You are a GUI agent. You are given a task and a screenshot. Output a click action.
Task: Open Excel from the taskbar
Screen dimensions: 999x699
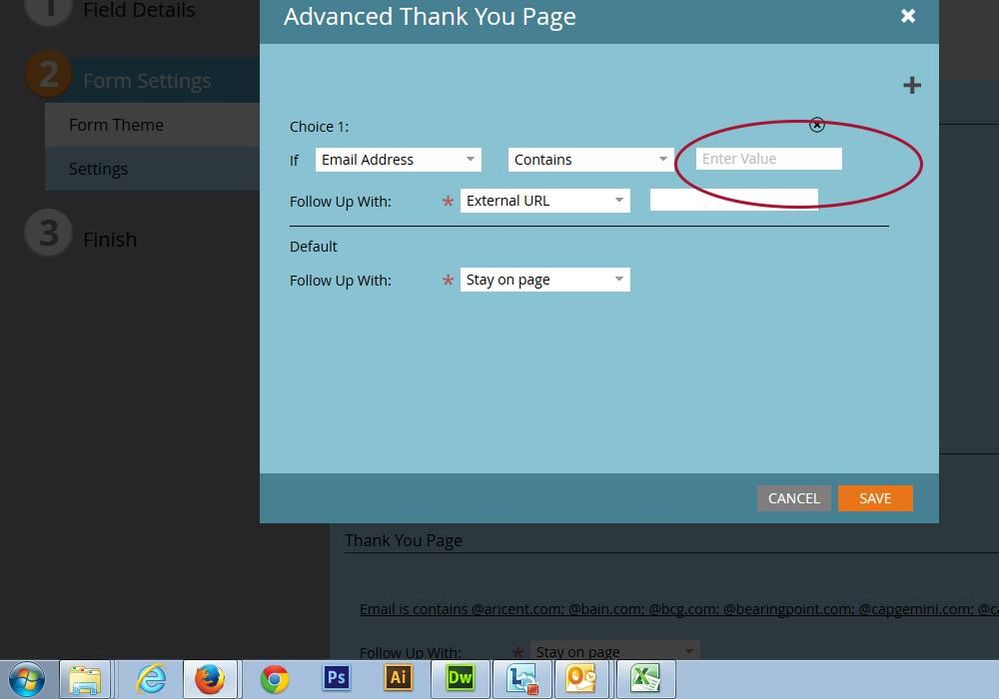645,679
